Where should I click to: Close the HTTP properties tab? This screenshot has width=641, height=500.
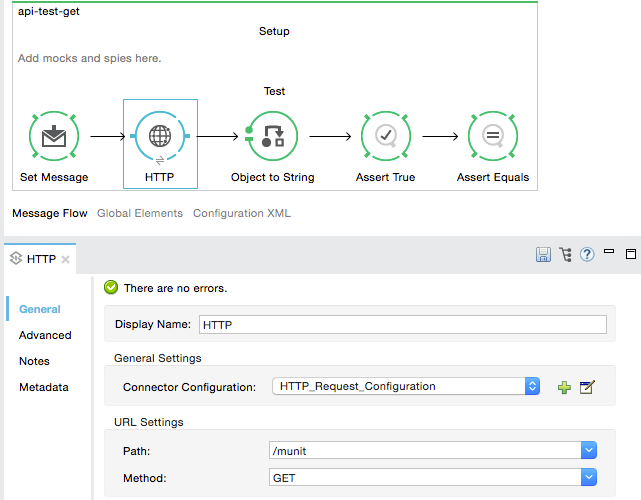point(65,259)
